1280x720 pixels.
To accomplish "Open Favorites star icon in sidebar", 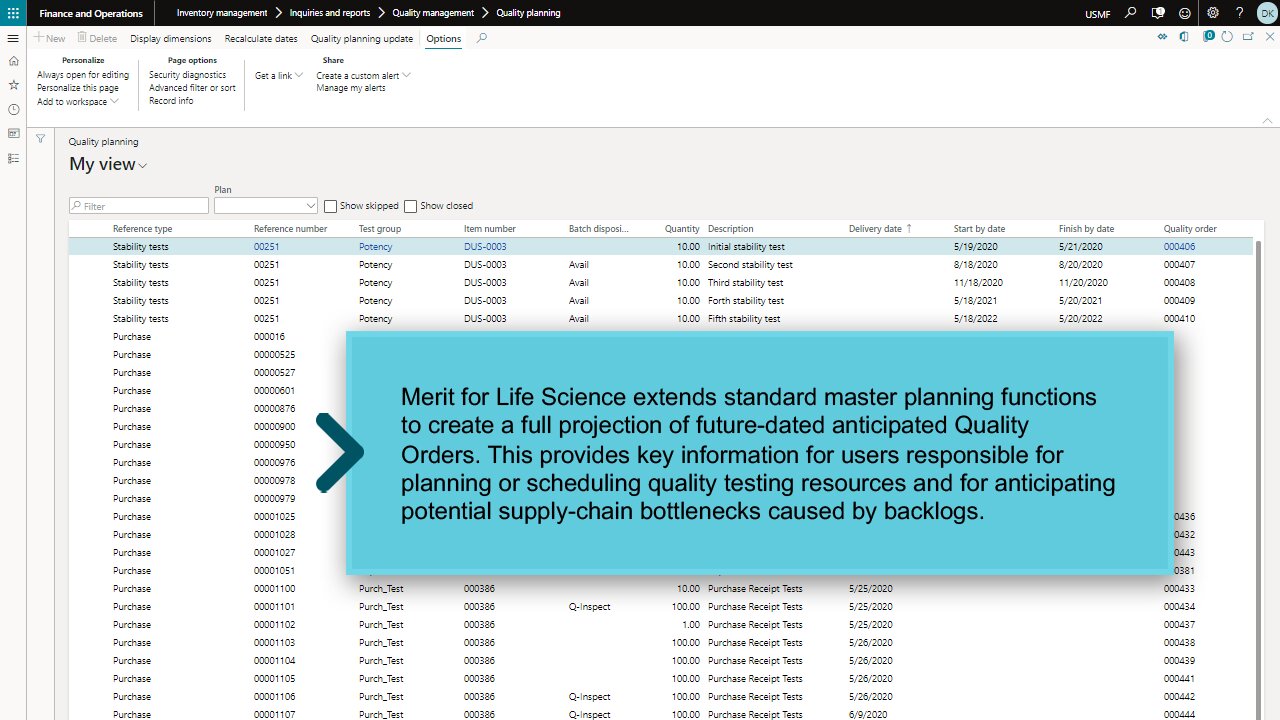I will 13,85.
